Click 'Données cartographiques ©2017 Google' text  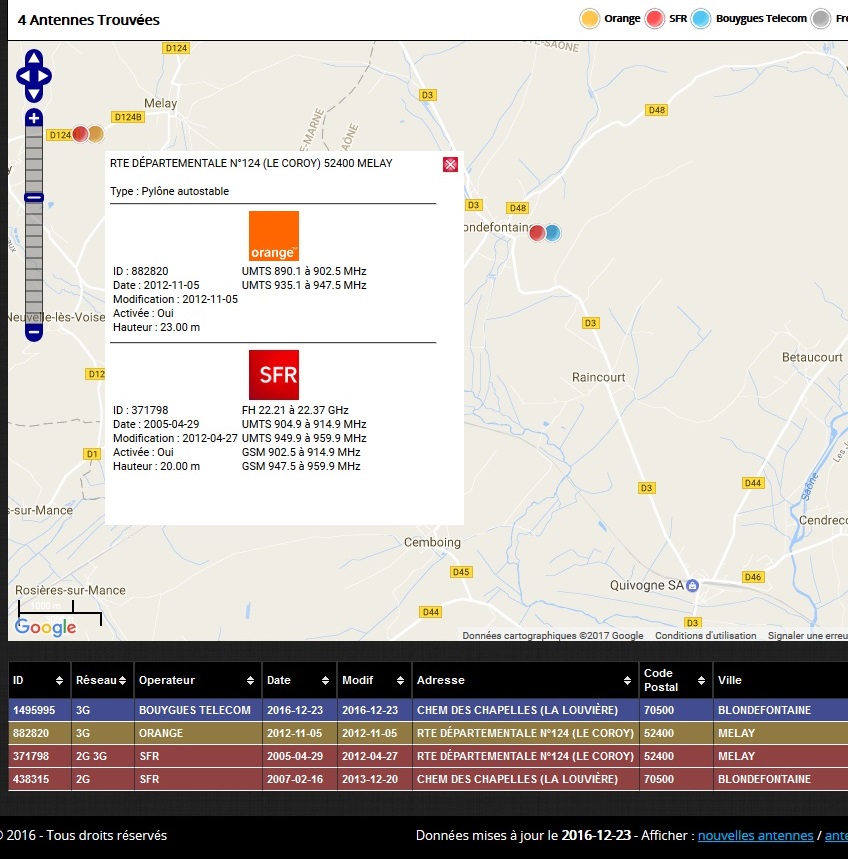[553, 635]
